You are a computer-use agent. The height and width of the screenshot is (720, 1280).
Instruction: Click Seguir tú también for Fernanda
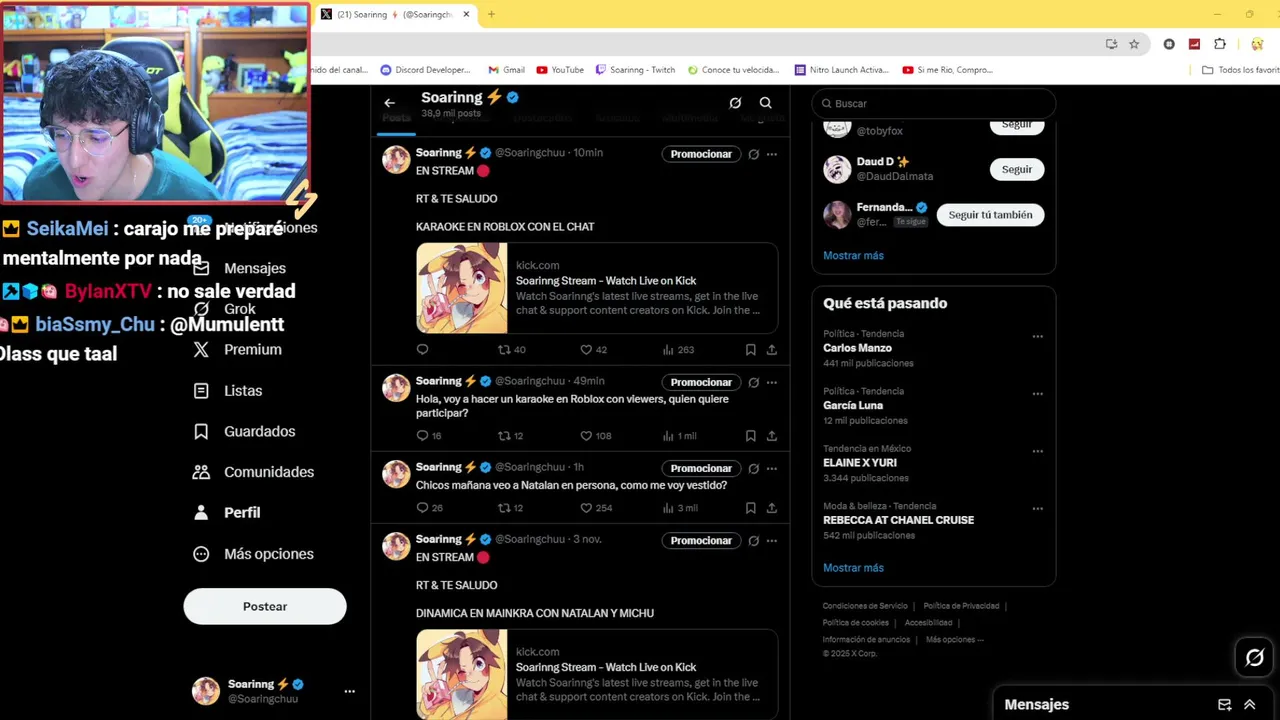(990, 215)
